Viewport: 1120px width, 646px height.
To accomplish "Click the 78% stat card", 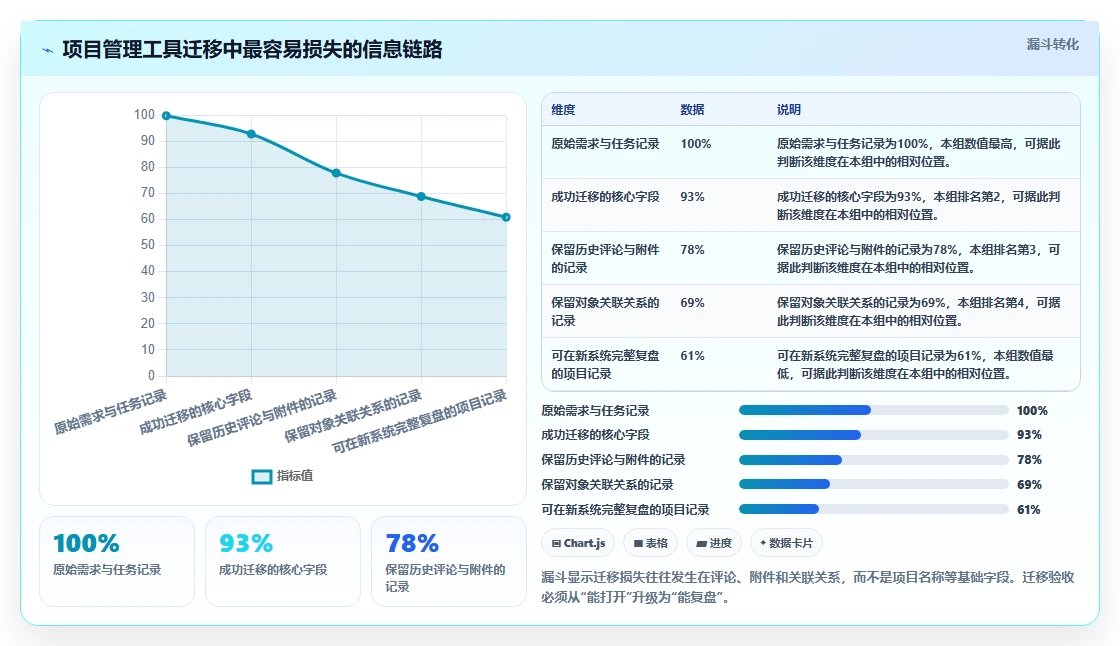I will 449,562.
